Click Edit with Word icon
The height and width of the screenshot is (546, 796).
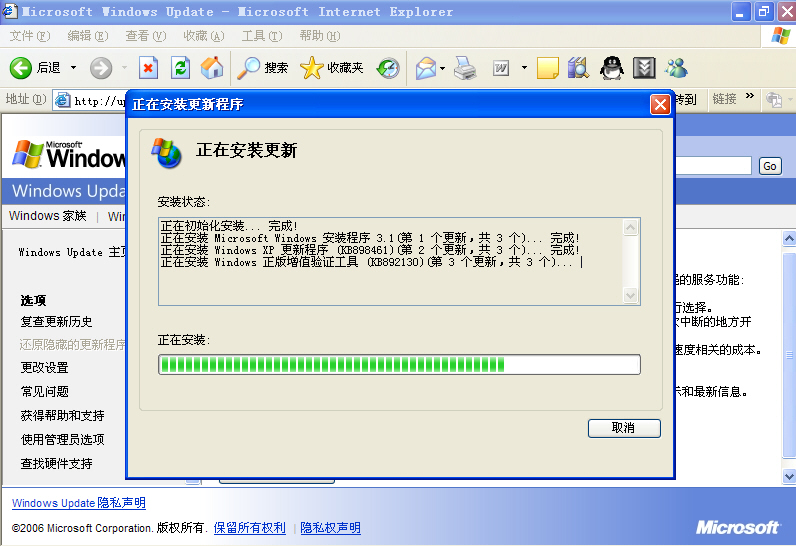point(501,67)
